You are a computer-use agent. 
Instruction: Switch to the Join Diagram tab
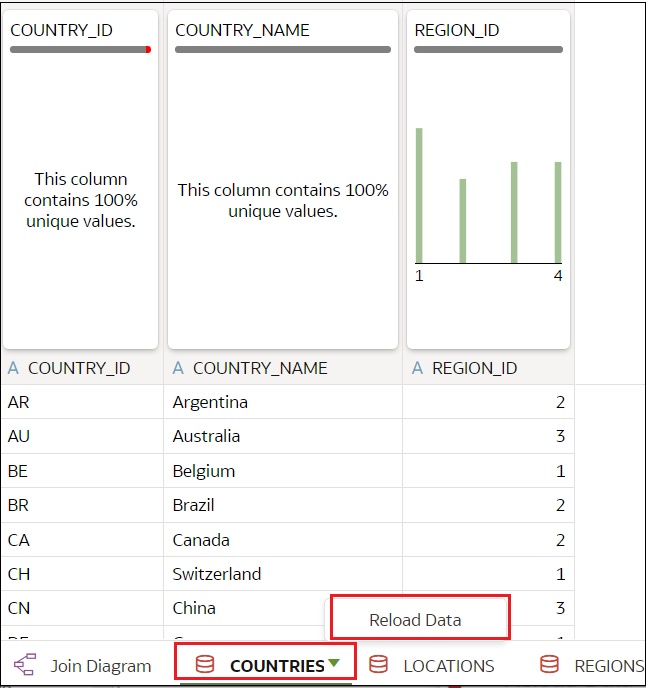(83, 665)
